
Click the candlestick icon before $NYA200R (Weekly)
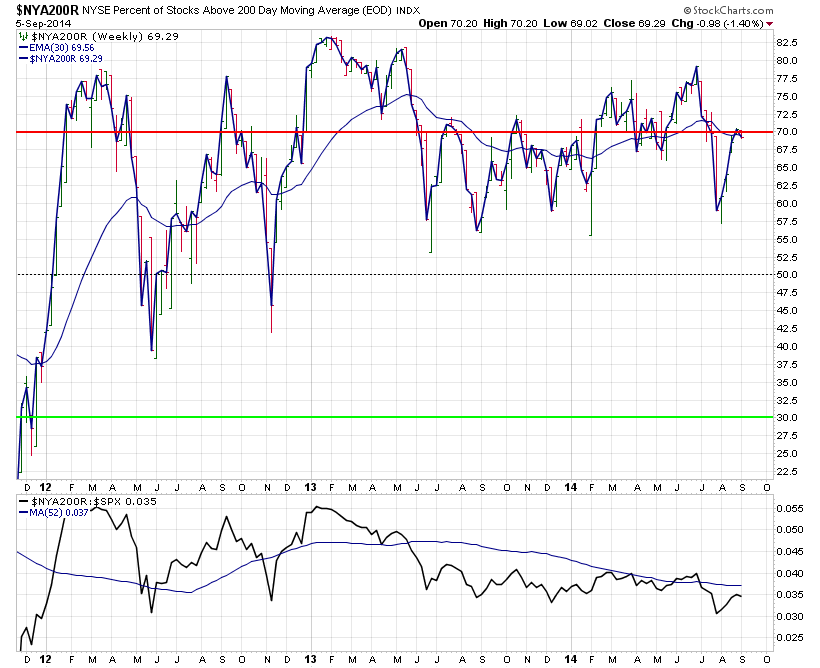click(23, 36)
